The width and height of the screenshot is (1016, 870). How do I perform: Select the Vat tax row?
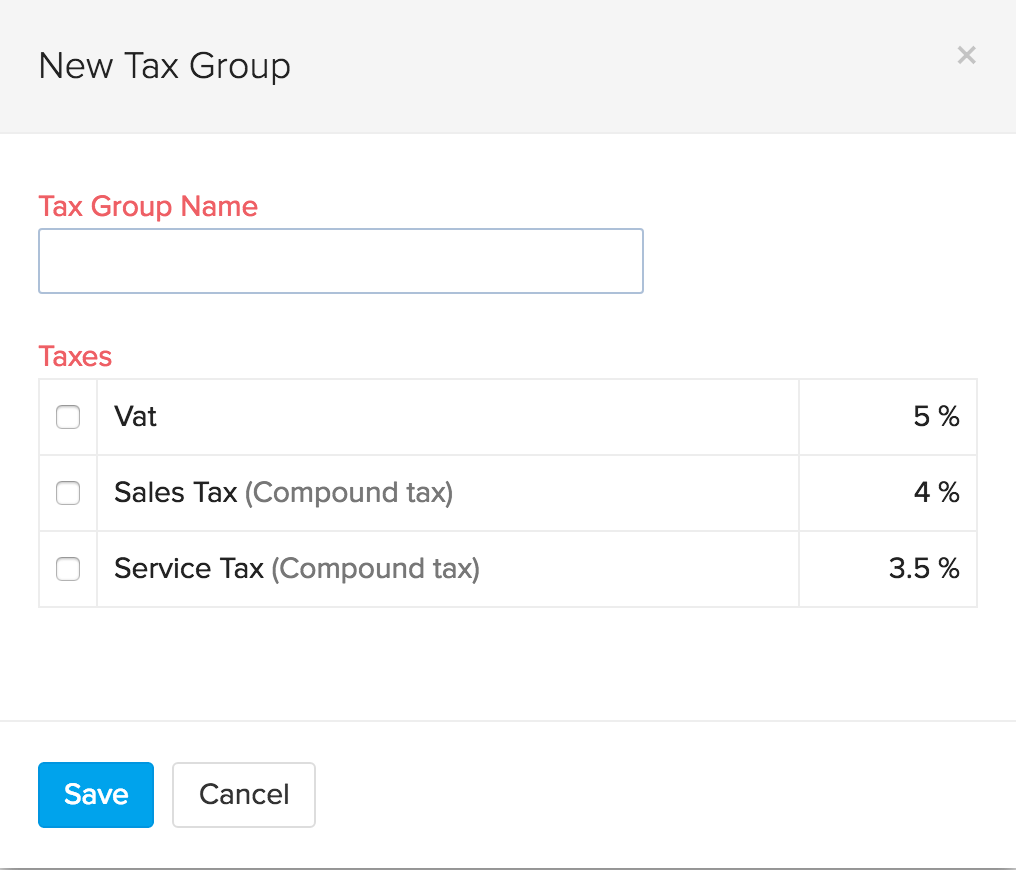[x=135, y=416]
